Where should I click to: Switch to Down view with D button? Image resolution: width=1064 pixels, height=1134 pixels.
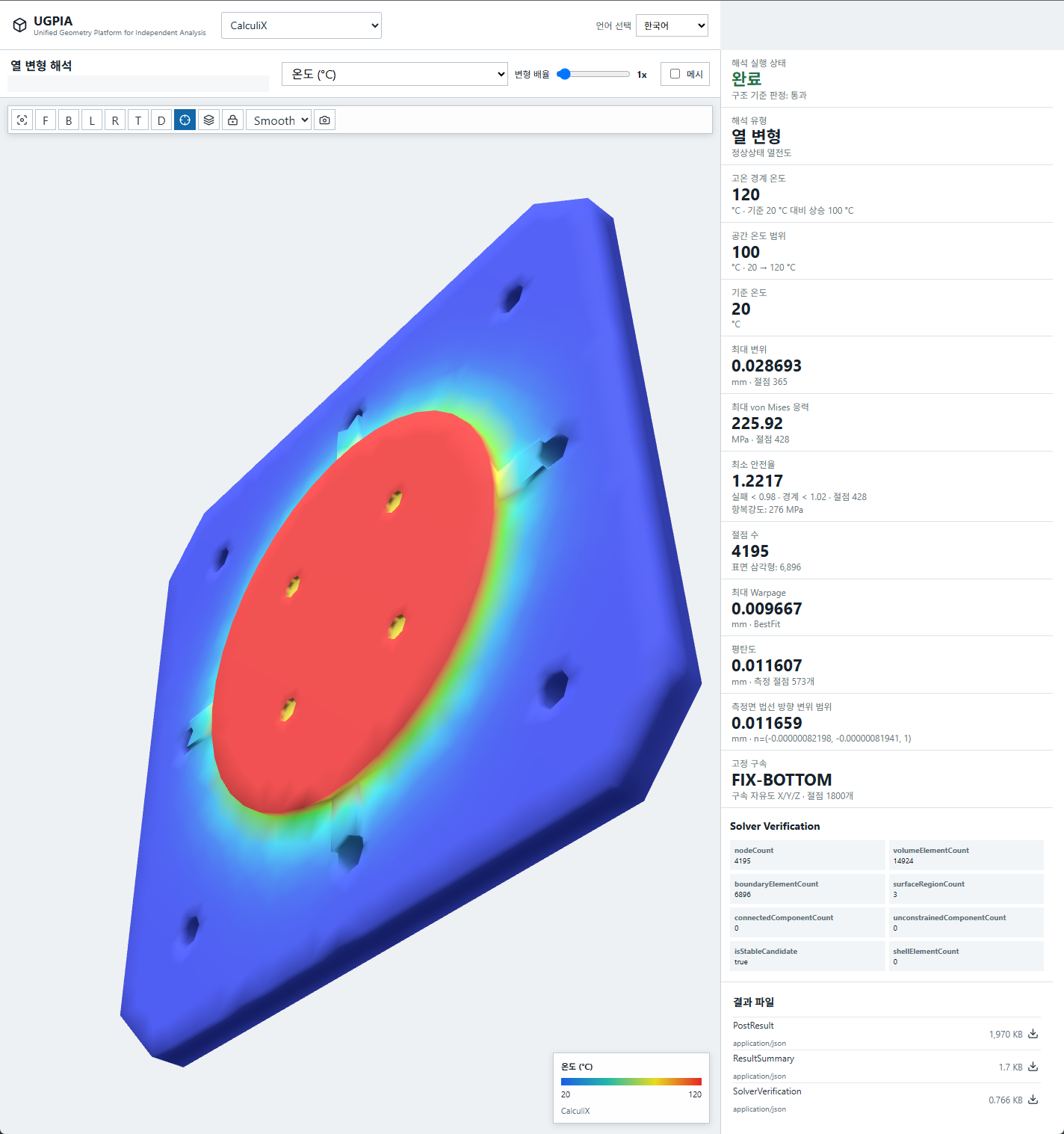[x=161, y=120]
